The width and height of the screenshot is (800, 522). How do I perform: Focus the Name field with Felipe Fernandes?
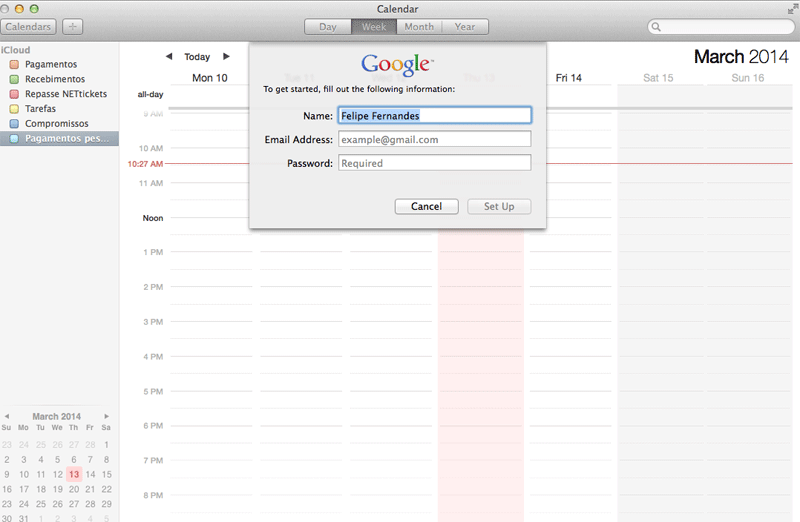coord(435,115)
